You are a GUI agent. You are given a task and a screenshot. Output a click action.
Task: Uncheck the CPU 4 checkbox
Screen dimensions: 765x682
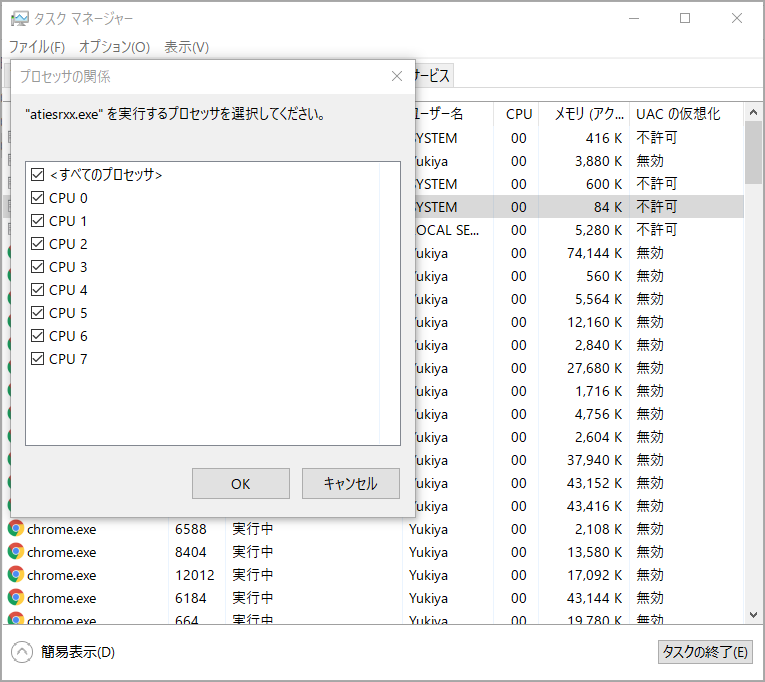point(38,290)
